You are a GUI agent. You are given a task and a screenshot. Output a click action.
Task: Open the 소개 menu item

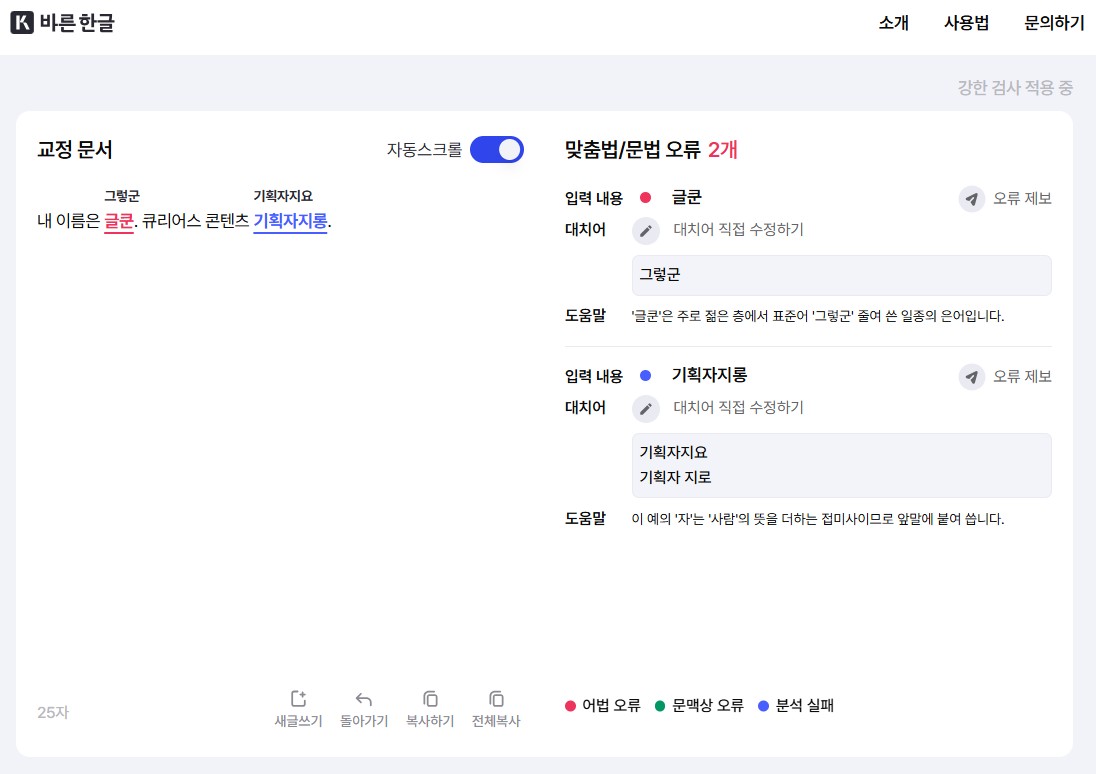pos(893,23)
